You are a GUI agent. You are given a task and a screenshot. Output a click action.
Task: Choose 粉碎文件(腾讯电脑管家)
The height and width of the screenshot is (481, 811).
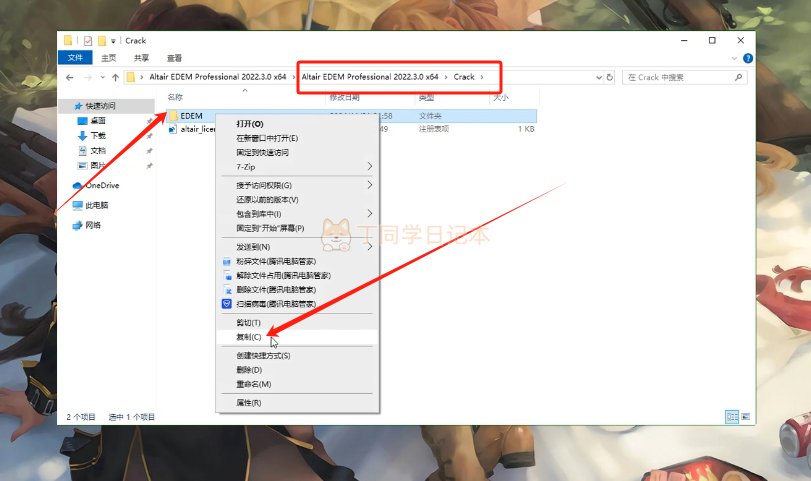[x=297, y=261]
